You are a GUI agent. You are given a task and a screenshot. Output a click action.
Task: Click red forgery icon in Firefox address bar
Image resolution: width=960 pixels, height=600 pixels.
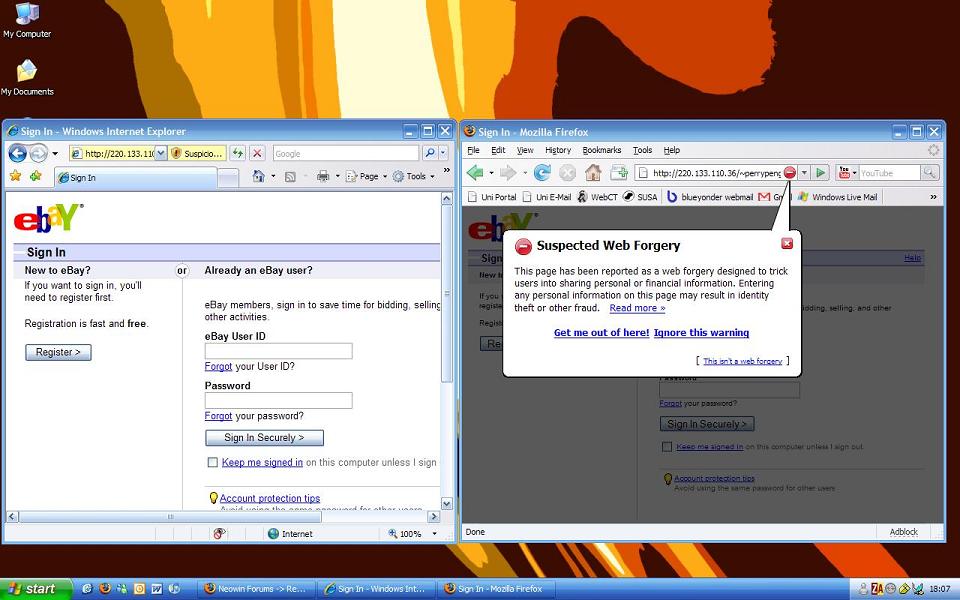pyautogui.click(x=789, y=173)
